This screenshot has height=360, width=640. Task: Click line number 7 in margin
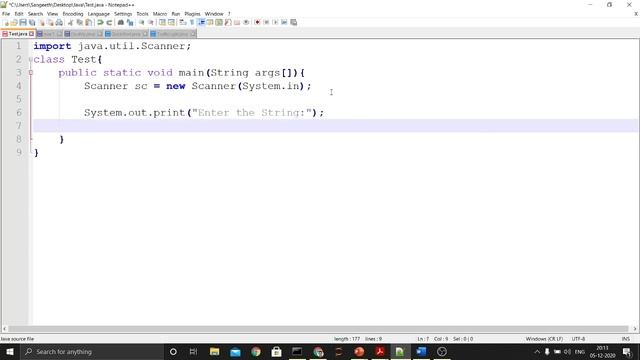(19, 126)
